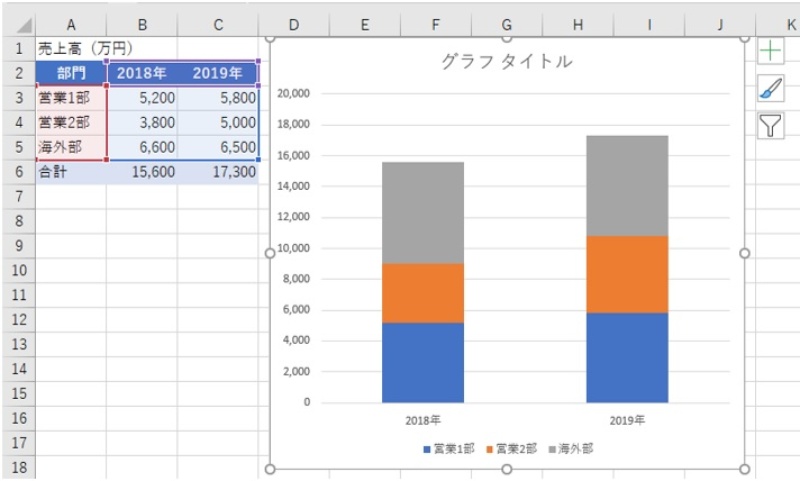The image size is (800, 481).
Task: Click the blue 営業1部 legend marker
Action: pyautogui.click(x=427, y=449)
